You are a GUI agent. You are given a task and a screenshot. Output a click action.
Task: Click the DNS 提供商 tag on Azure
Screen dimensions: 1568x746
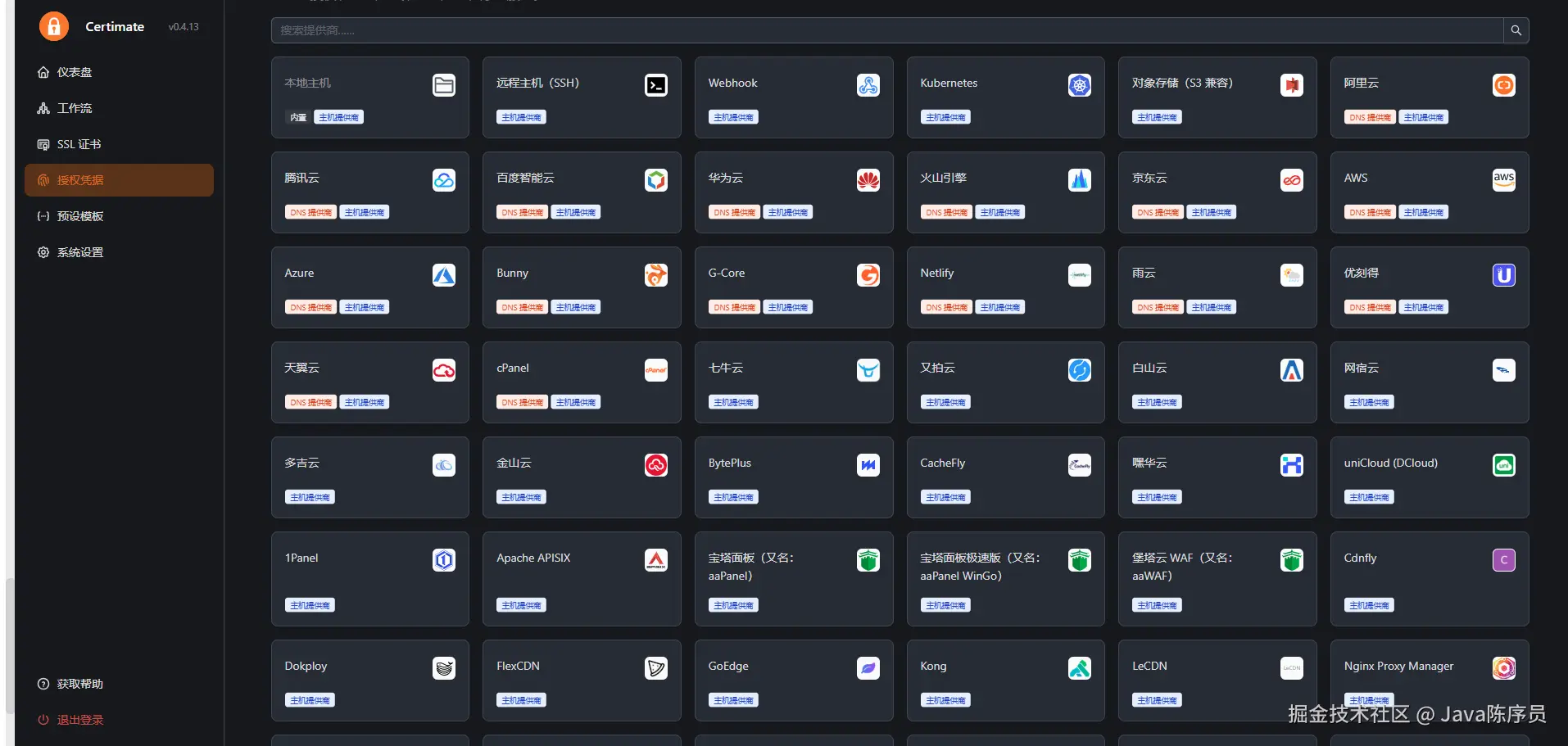tap(310, 307)
